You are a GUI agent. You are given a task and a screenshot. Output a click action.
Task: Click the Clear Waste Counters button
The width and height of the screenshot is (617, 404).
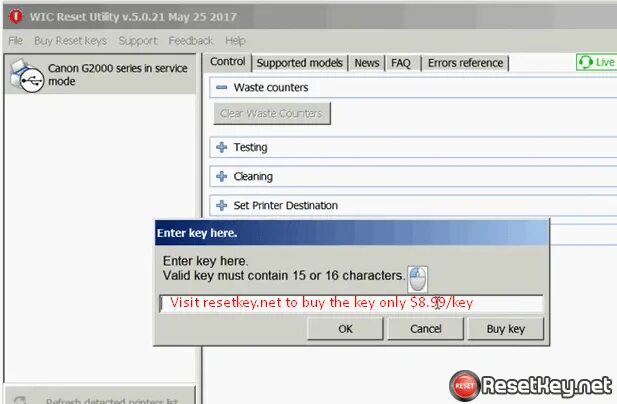tap(272, 113)
